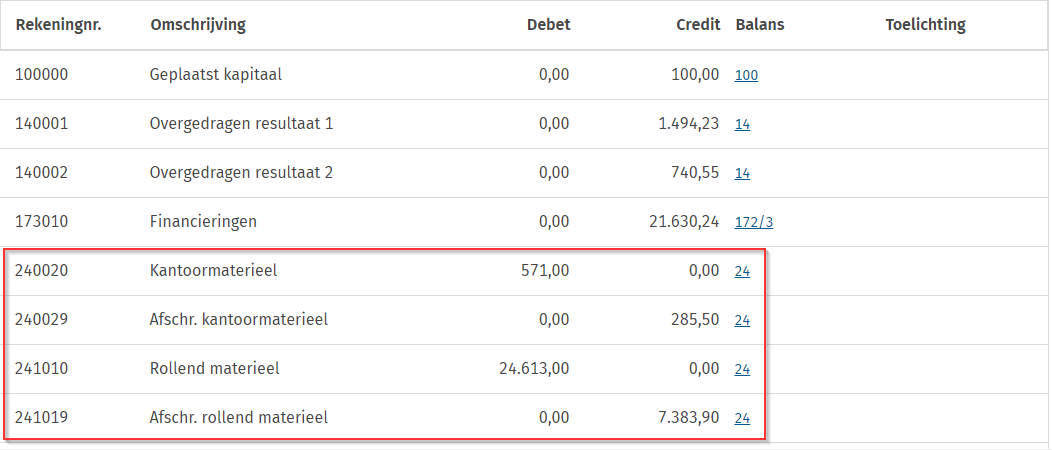The image size is (1052, 450).
Task: Open balance link 100 for Geplaatst kapitaal
Action: point(746,75)
